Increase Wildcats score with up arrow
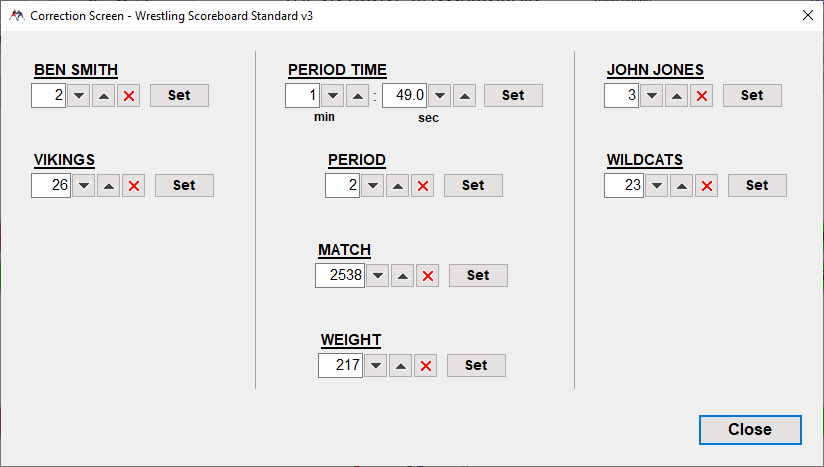This screenshot has width=824, height=467. 682,186
